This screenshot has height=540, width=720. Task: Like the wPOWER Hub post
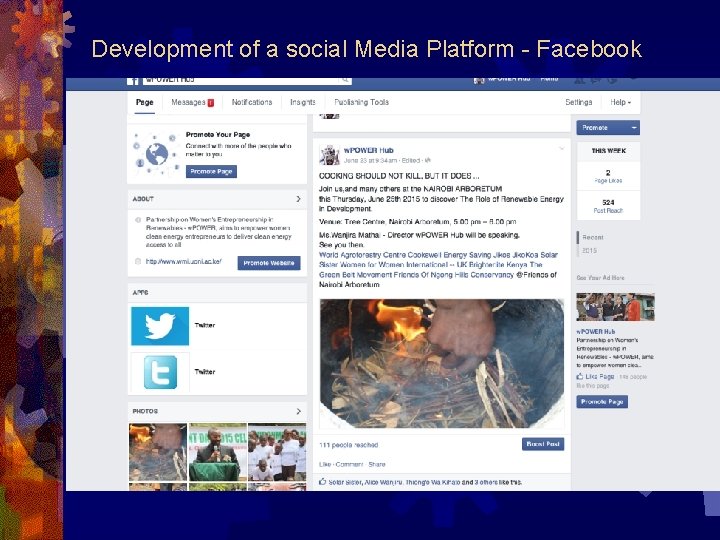pos(325,464)
